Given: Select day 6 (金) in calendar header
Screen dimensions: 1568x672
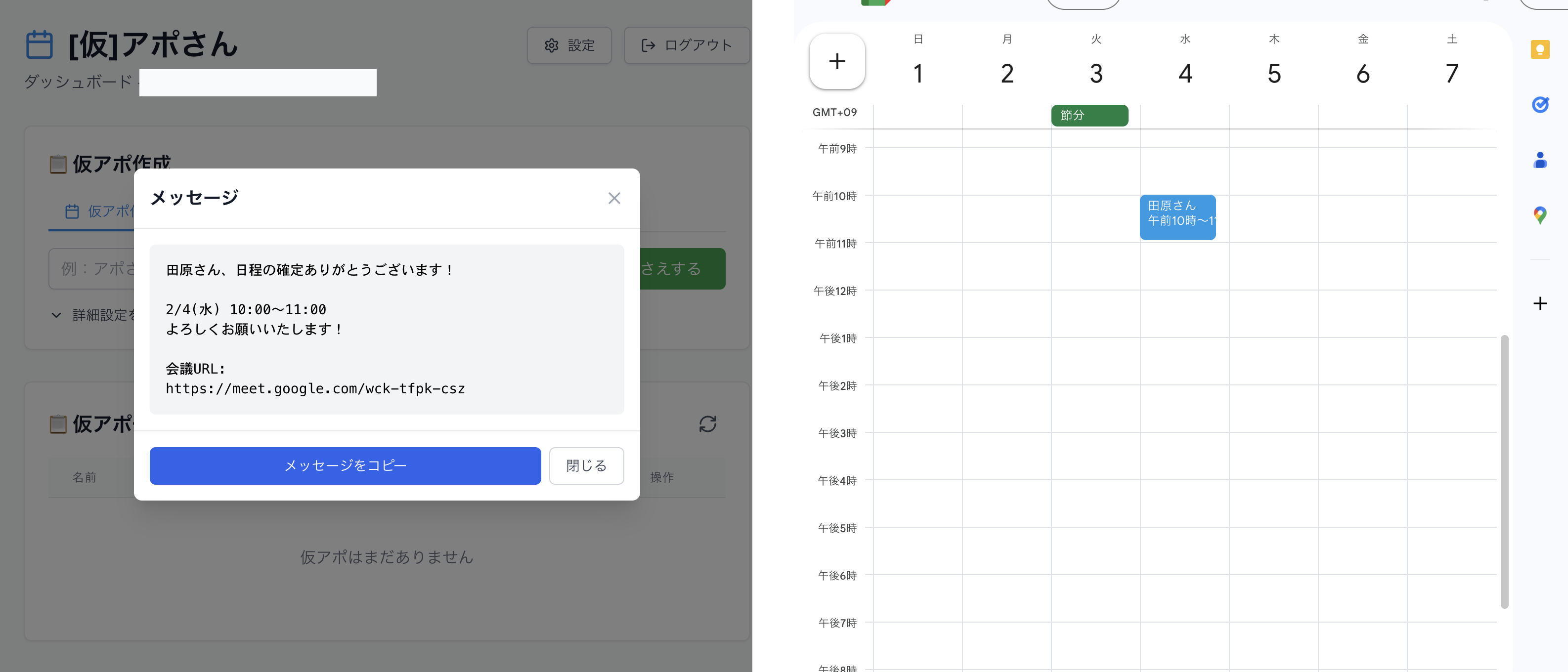Looking at the screenshot, I should click(1363, 74).
